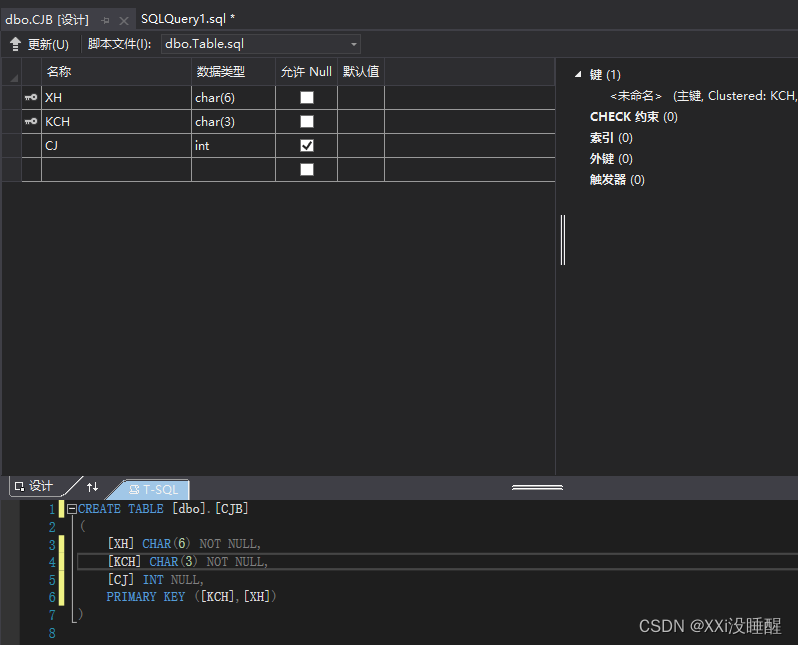Collapse the 键 (1) keys node
The width and height of the screenshot is (798, 645).
click(x=578, y=74)
